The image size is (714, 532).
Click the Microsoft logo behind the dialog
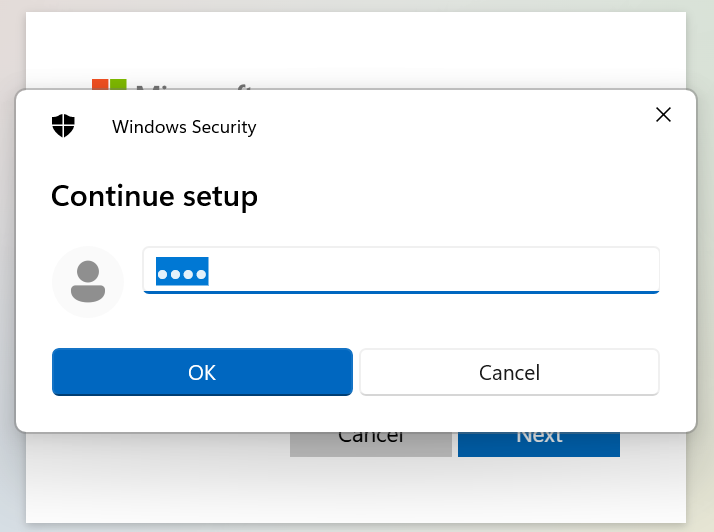click(x=109, y=84)
